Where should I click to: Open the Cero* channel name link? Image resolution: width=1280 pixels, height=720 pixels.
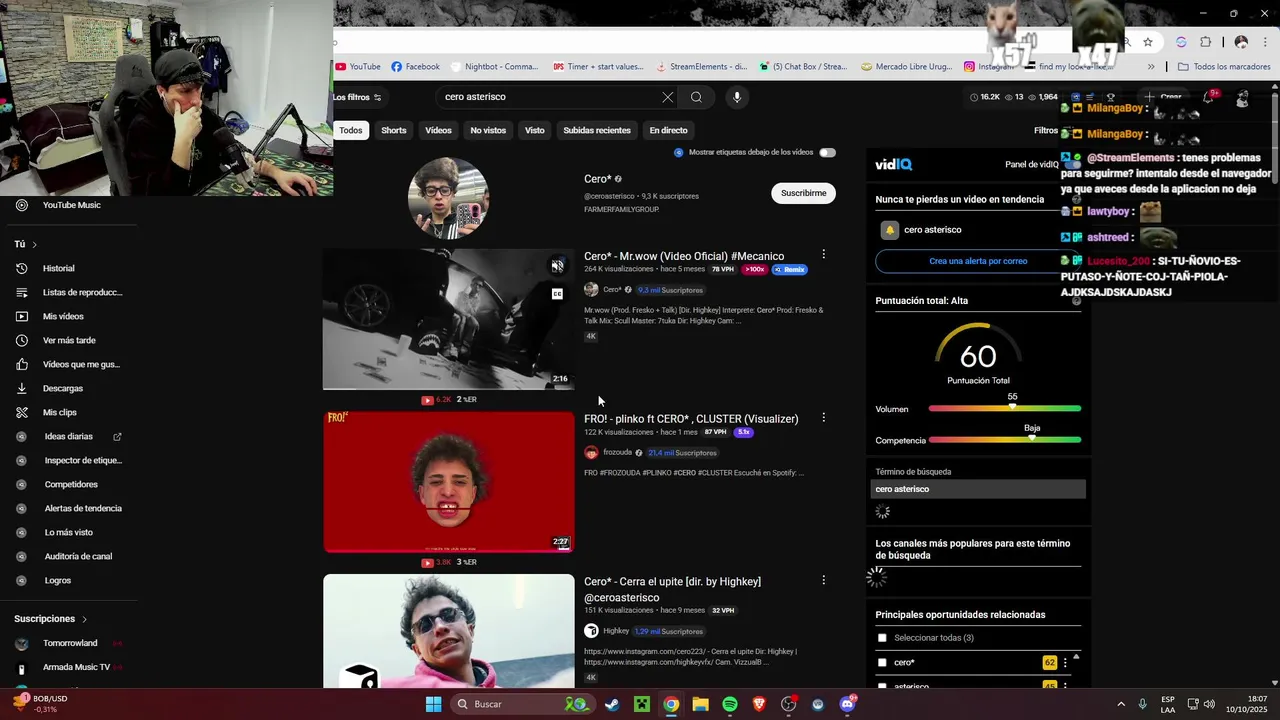598,179
